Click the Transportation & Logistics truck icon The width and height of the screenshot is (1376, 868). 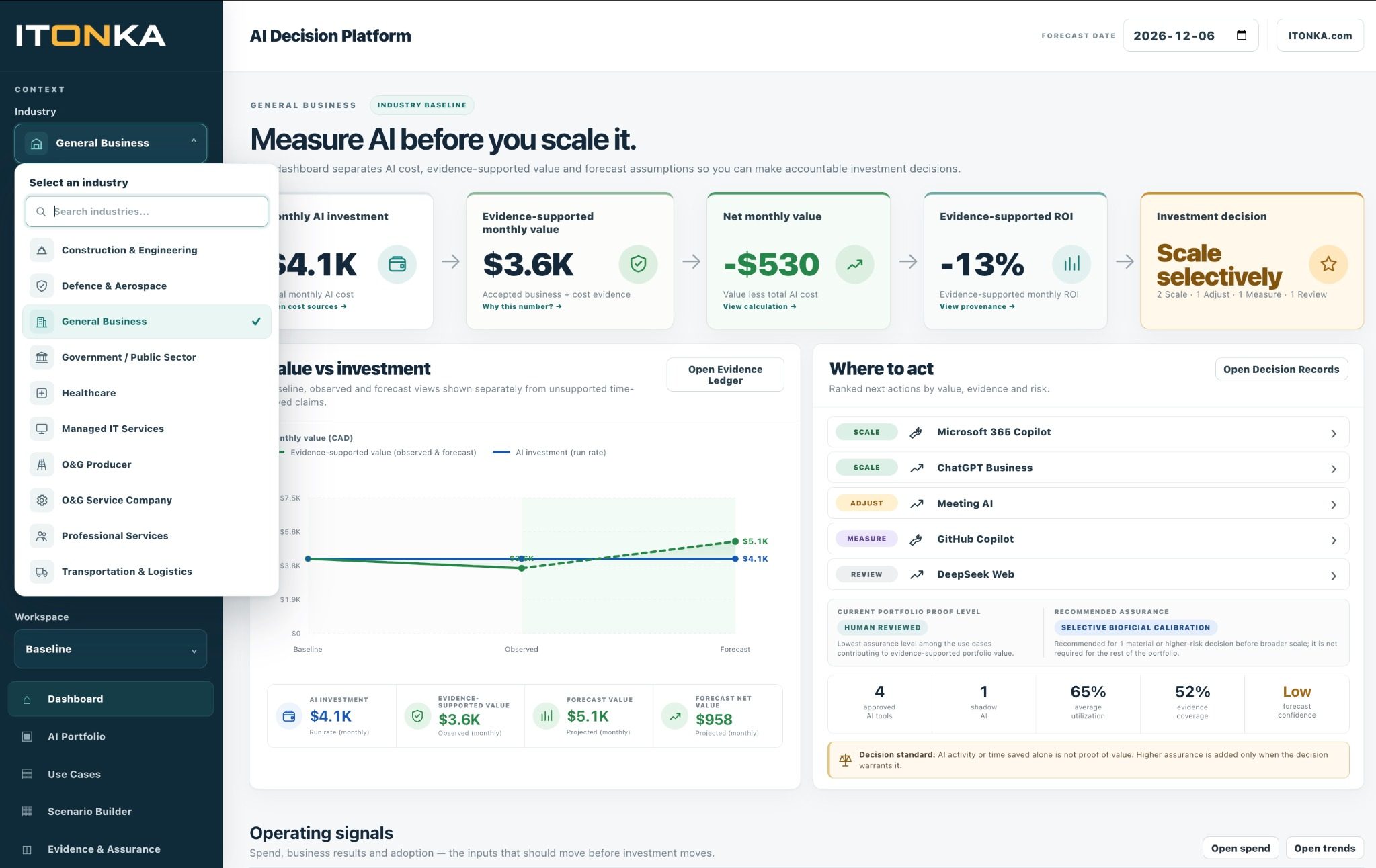pyautogui.click(x=42, y=572)
